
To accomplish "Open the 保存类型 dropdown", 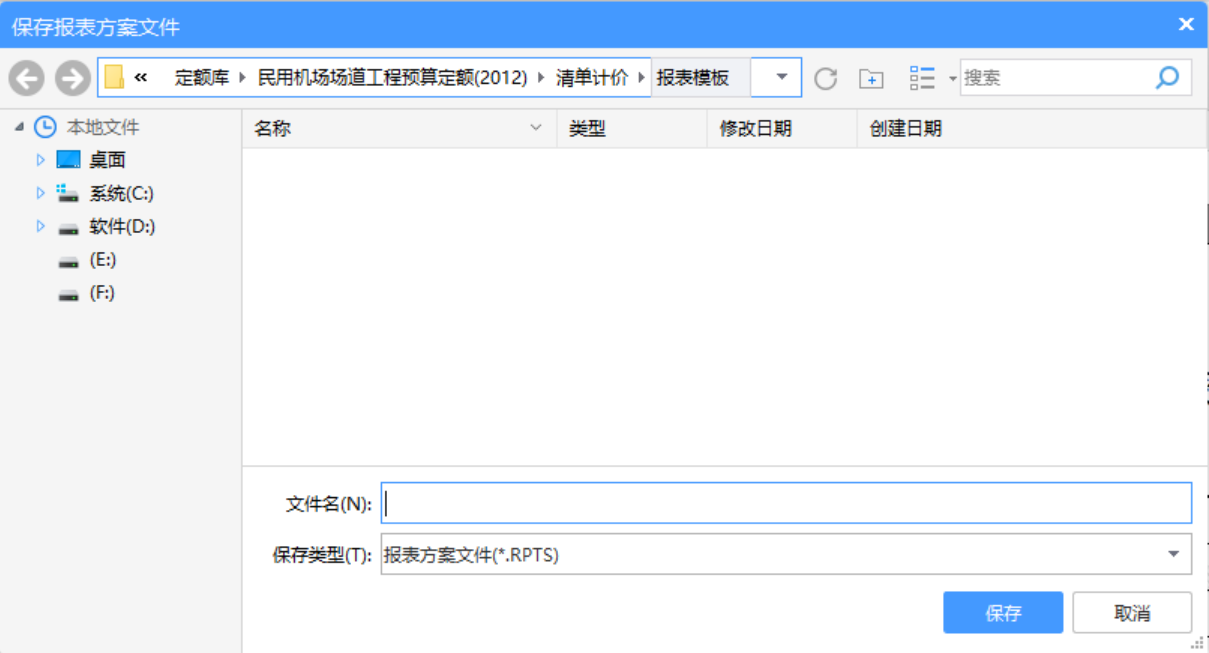I will click(1172, 554).
